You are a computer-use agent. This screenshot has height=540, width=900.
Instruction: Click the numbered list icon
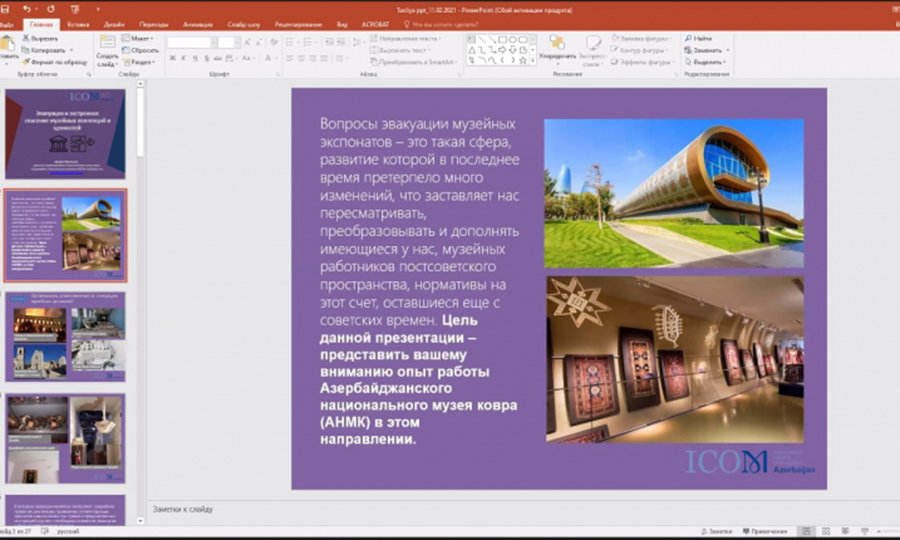coord(310,42)
